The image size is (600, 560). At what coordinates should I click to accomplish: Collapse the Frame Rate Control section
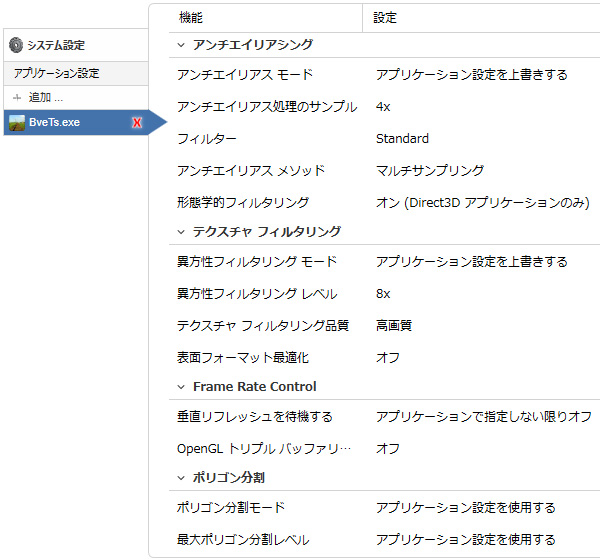coord(181,387)
